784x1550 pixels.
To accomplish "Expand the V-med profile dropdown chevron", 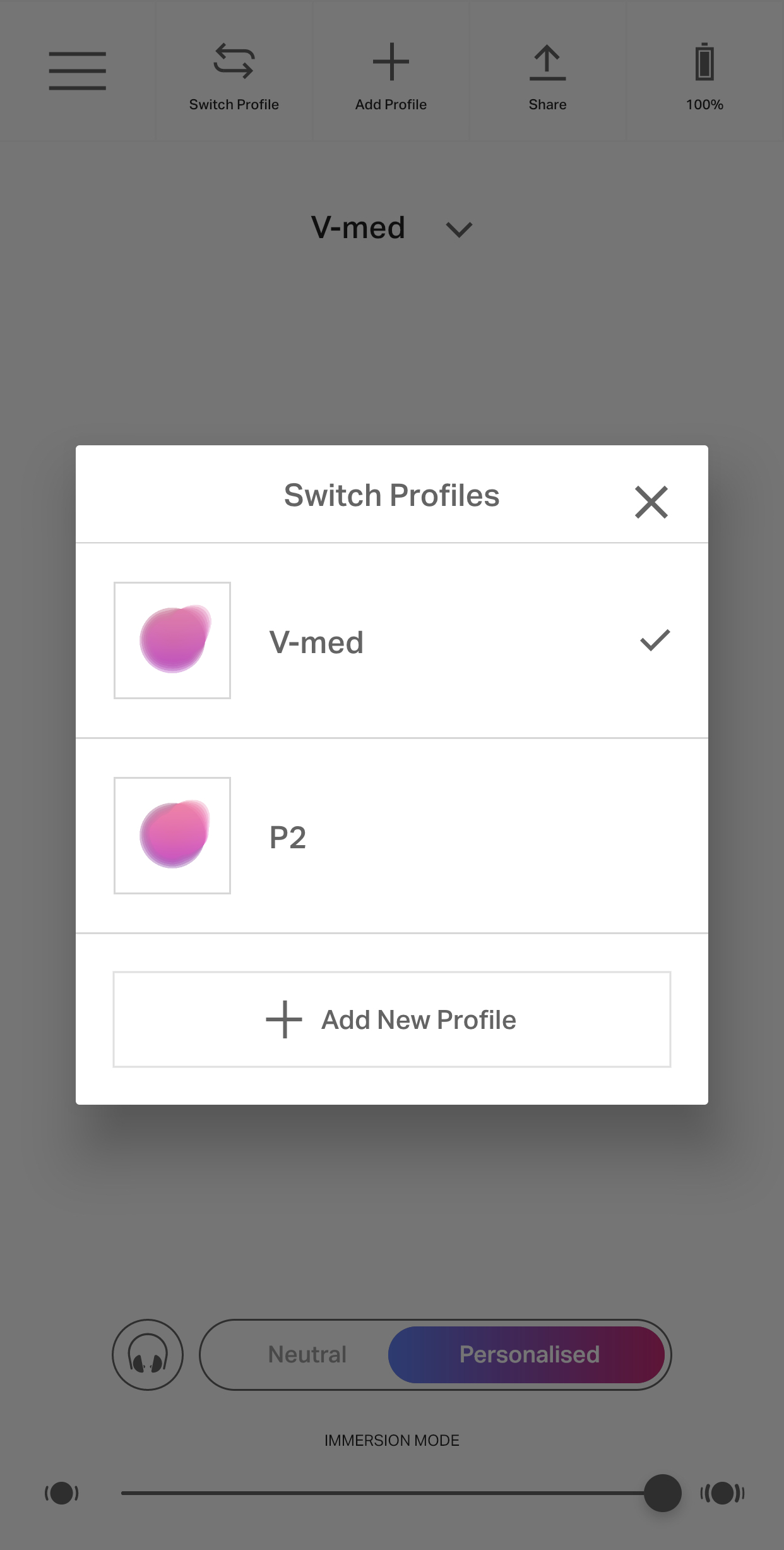I will tap(459, 229).
